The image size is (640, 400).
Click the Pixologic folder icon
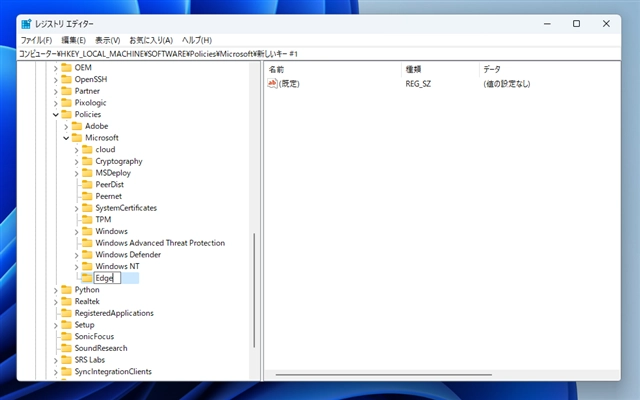[x=67, y=102]
